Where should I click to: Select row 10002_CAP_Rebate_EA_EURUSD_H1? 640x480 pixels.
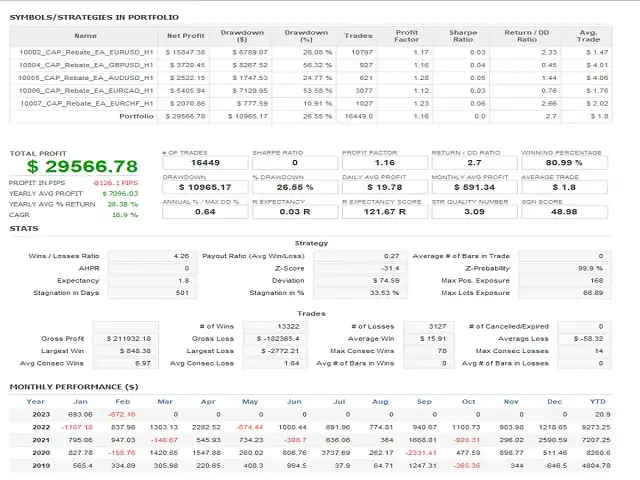click(311, 52)
